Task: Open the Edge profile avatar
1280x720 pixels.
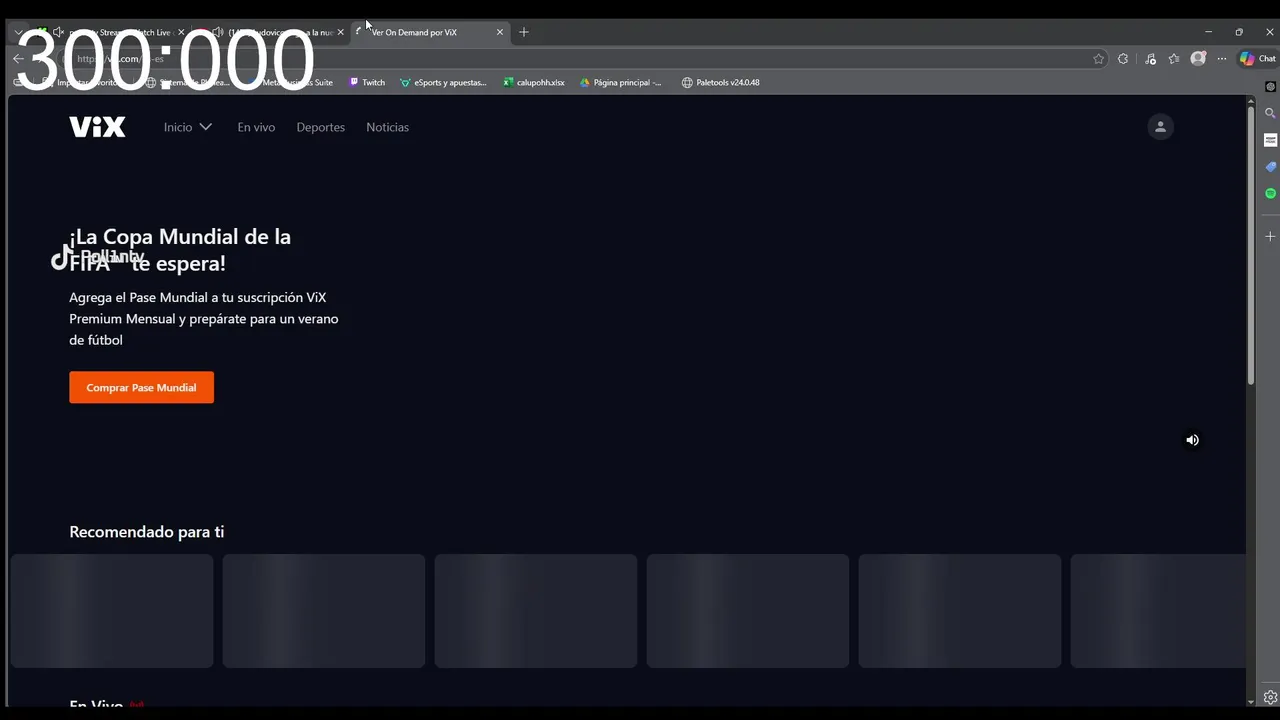Action: tap(1198, 59)
